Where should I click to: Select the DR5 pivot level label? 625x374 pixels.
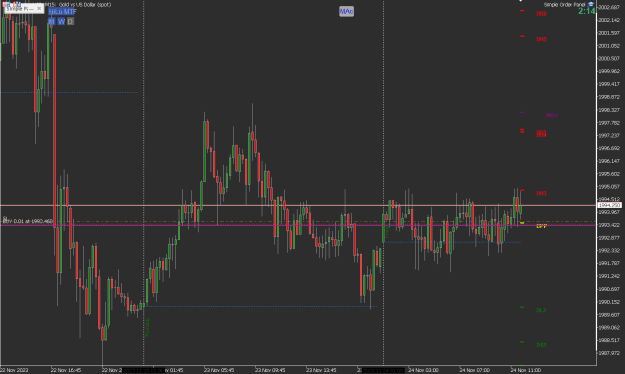pos(541,39)
